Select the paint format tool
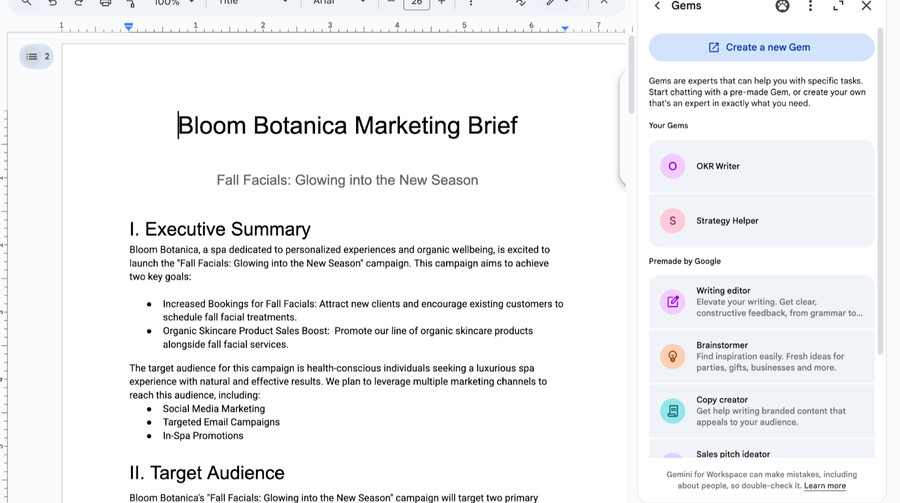900x503 pixels. pyautogui.click(x=131, y=3)
